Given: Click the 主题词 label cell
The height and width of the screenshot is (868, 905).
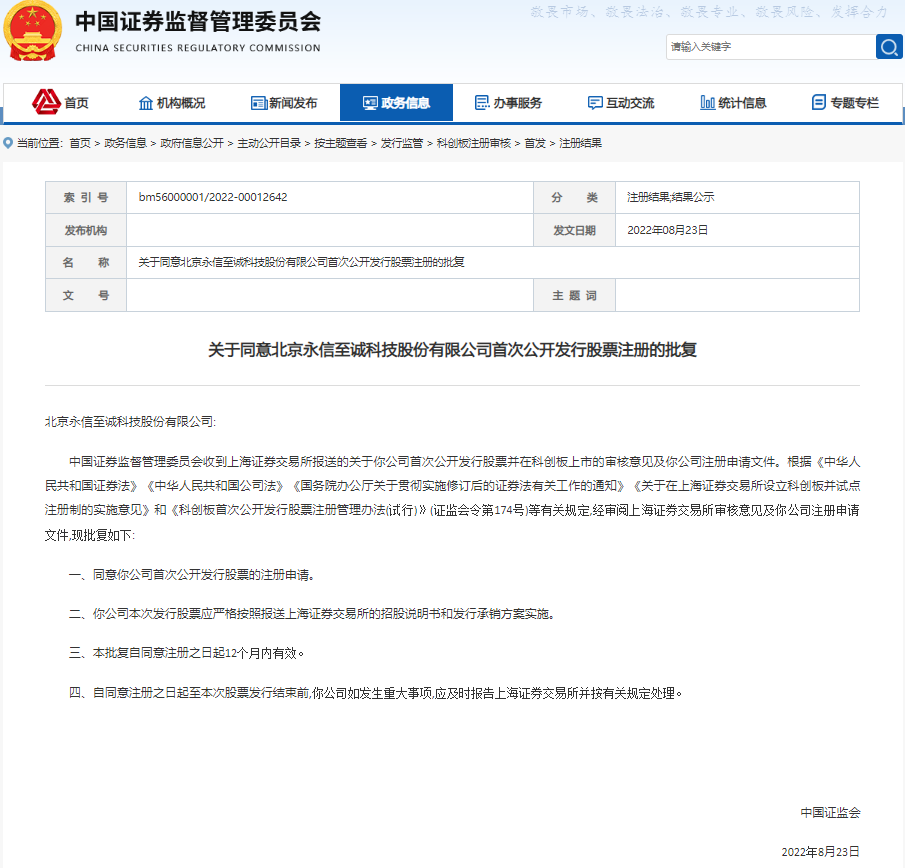Looking at the screenshot, I should [574, 295].
